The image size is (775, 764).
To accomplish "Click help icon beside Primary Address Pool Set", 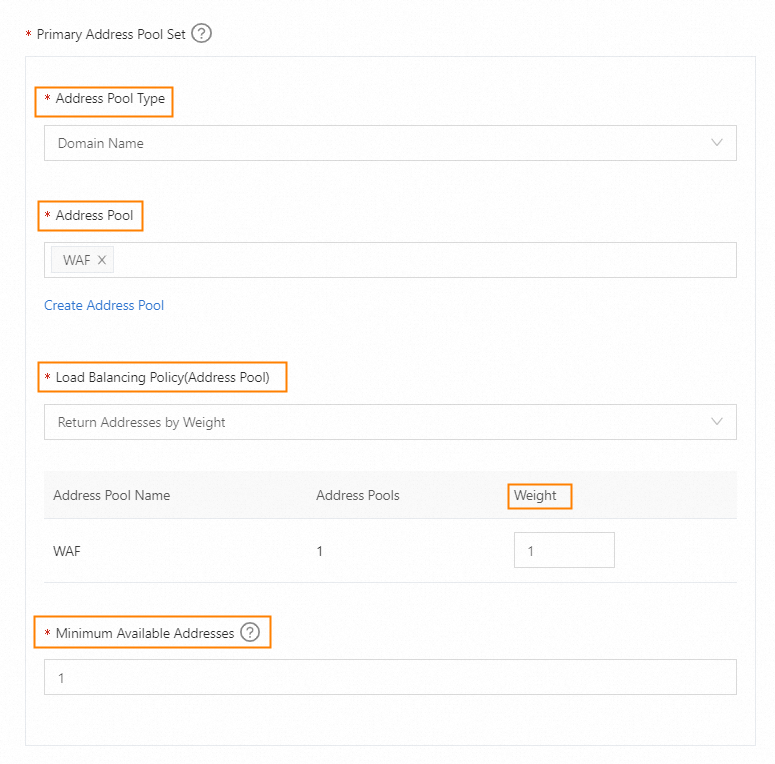I will point(202,34).
